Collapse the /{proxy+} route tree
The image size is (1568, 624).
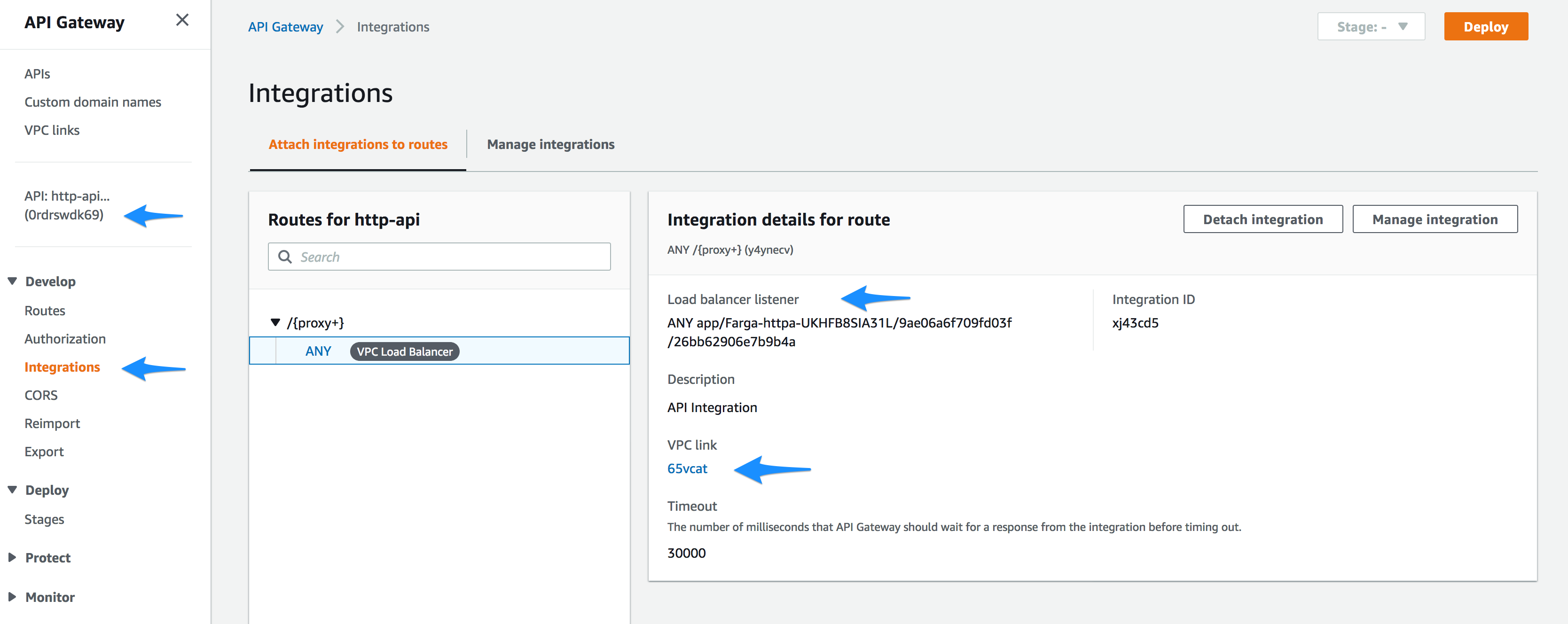point(275,323)
